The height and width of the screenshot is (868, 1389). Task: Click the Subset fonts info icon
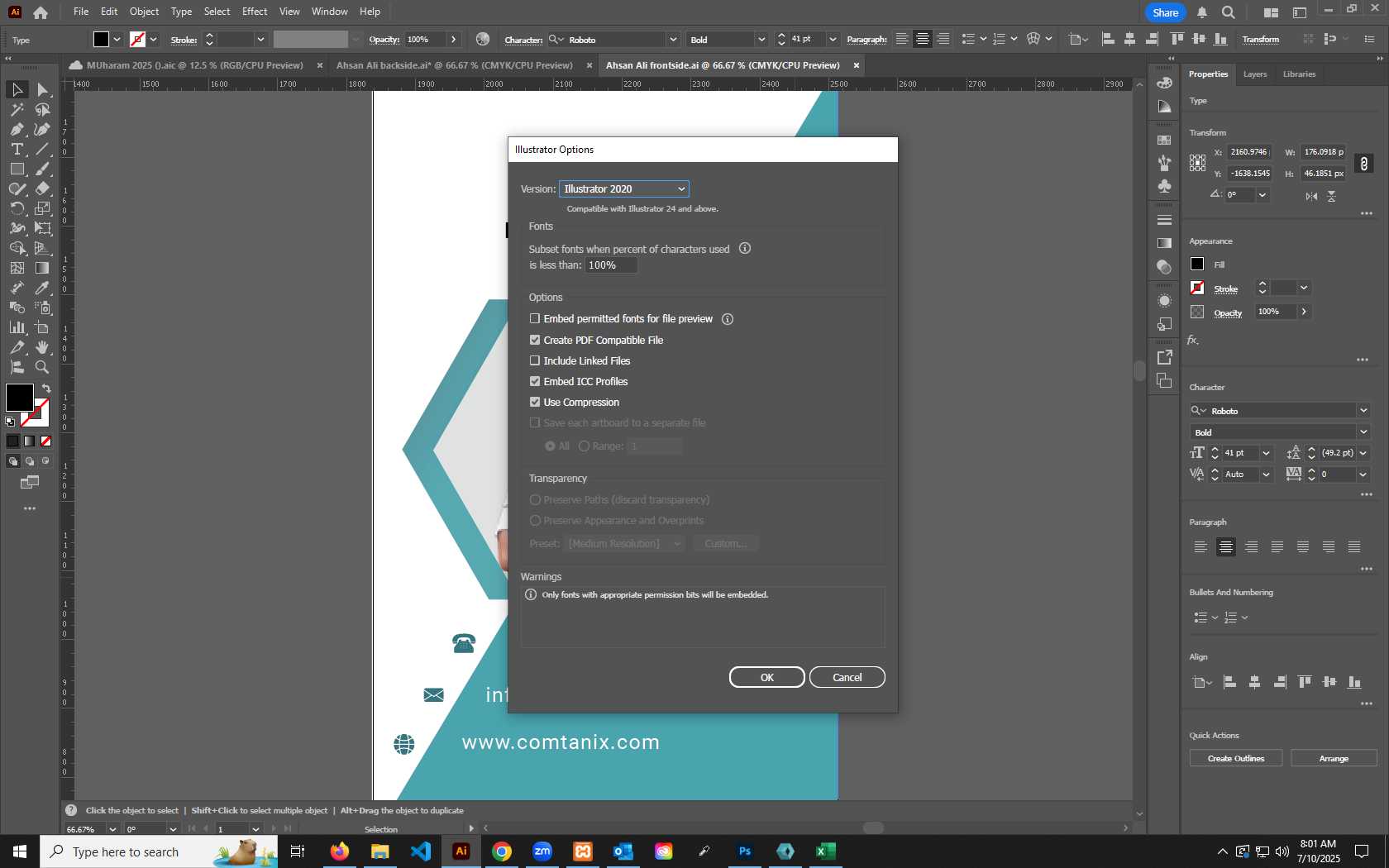745,248
